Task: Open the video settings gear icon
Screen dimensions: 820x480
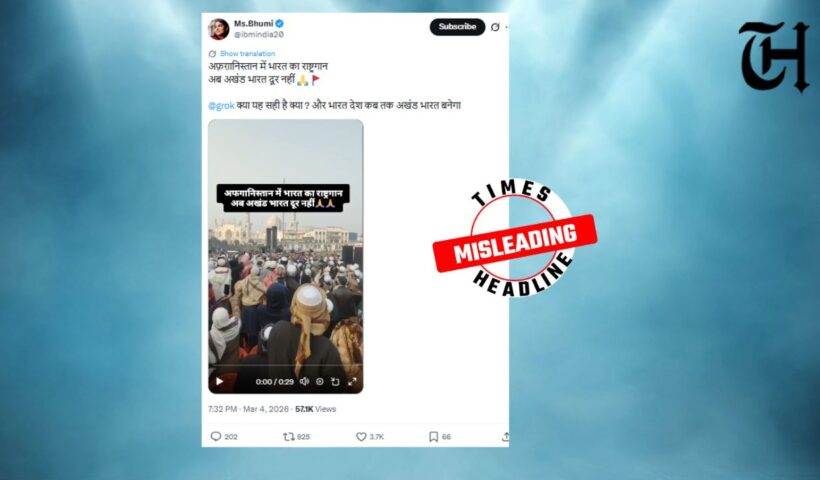Action: (x=320, y=382)
